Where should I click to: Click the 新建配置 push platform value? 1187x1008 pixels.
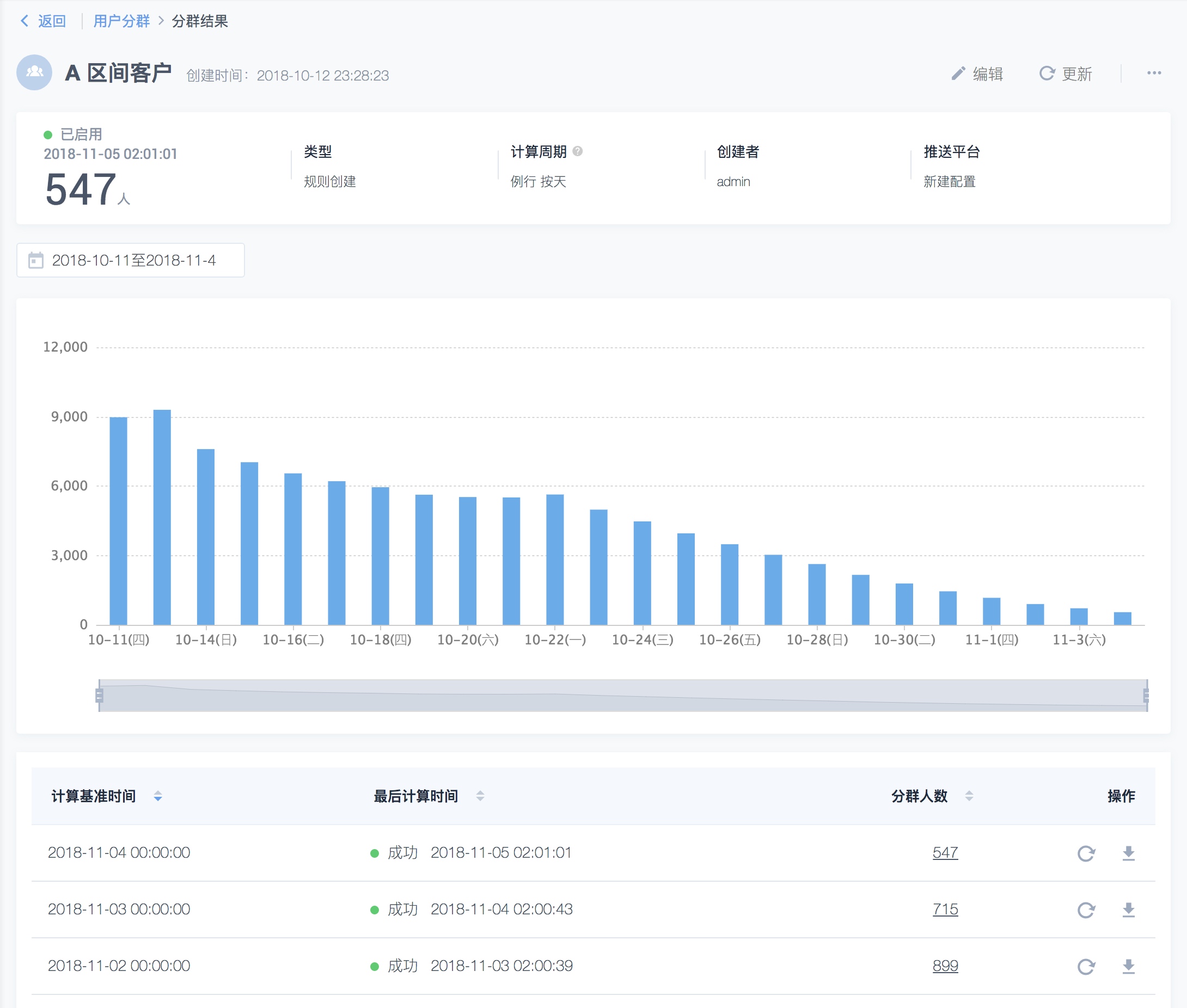coord(949,182)
